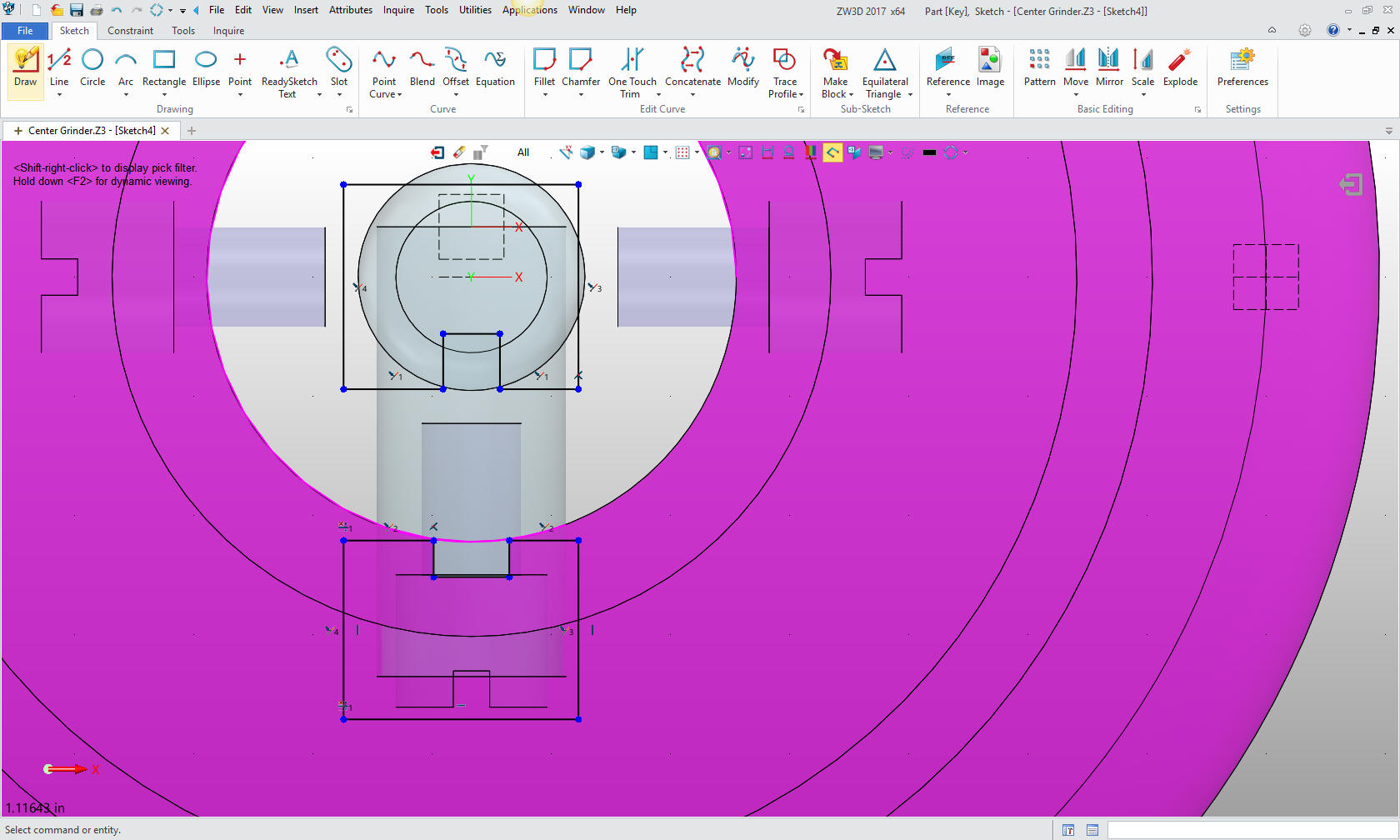1400x840 pixels.
Task: Toggle the multicolor bars constraint-status icon
Action: (811, 152)
